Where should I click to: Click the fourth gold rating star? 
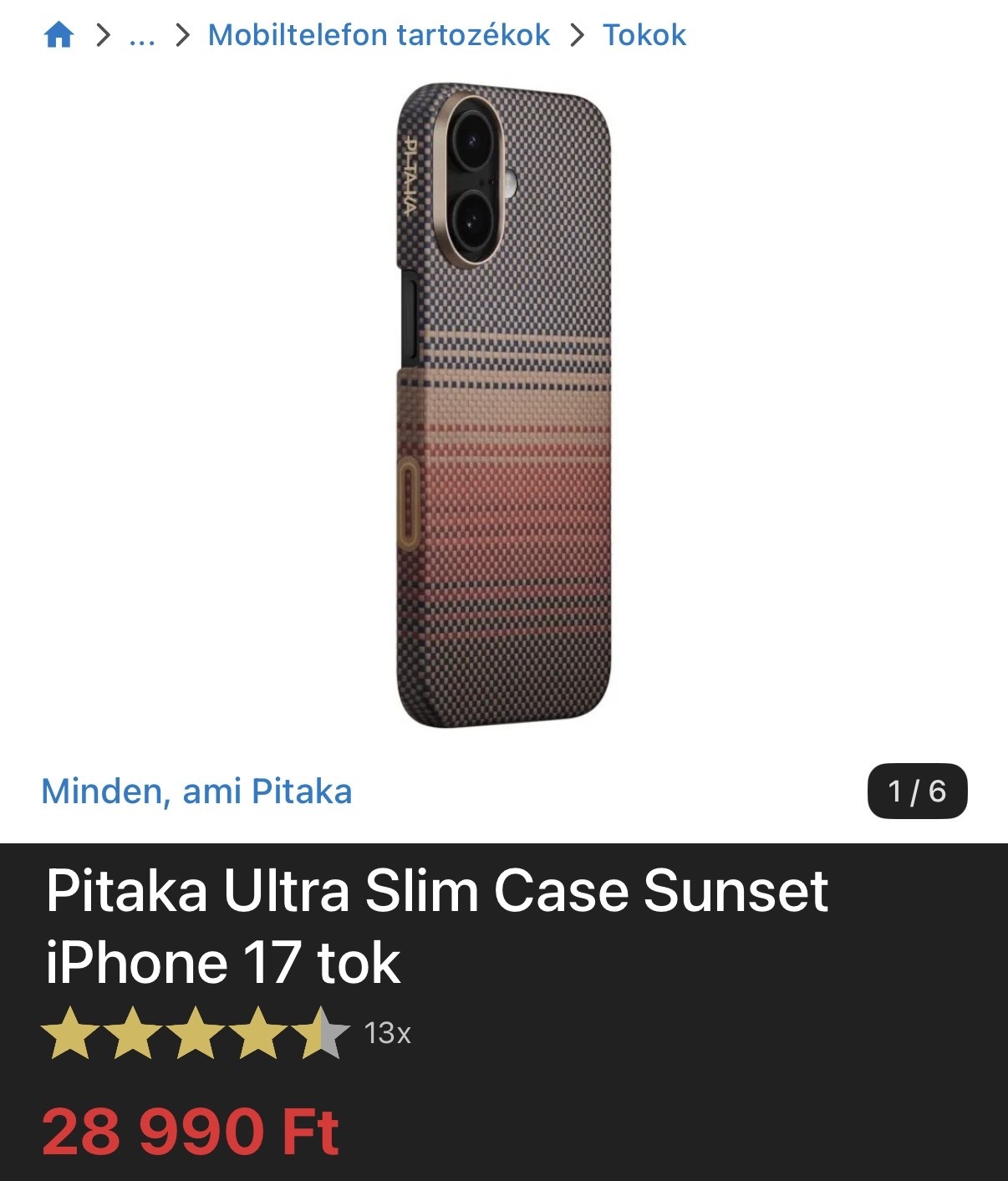click(x=258, y=1033)
